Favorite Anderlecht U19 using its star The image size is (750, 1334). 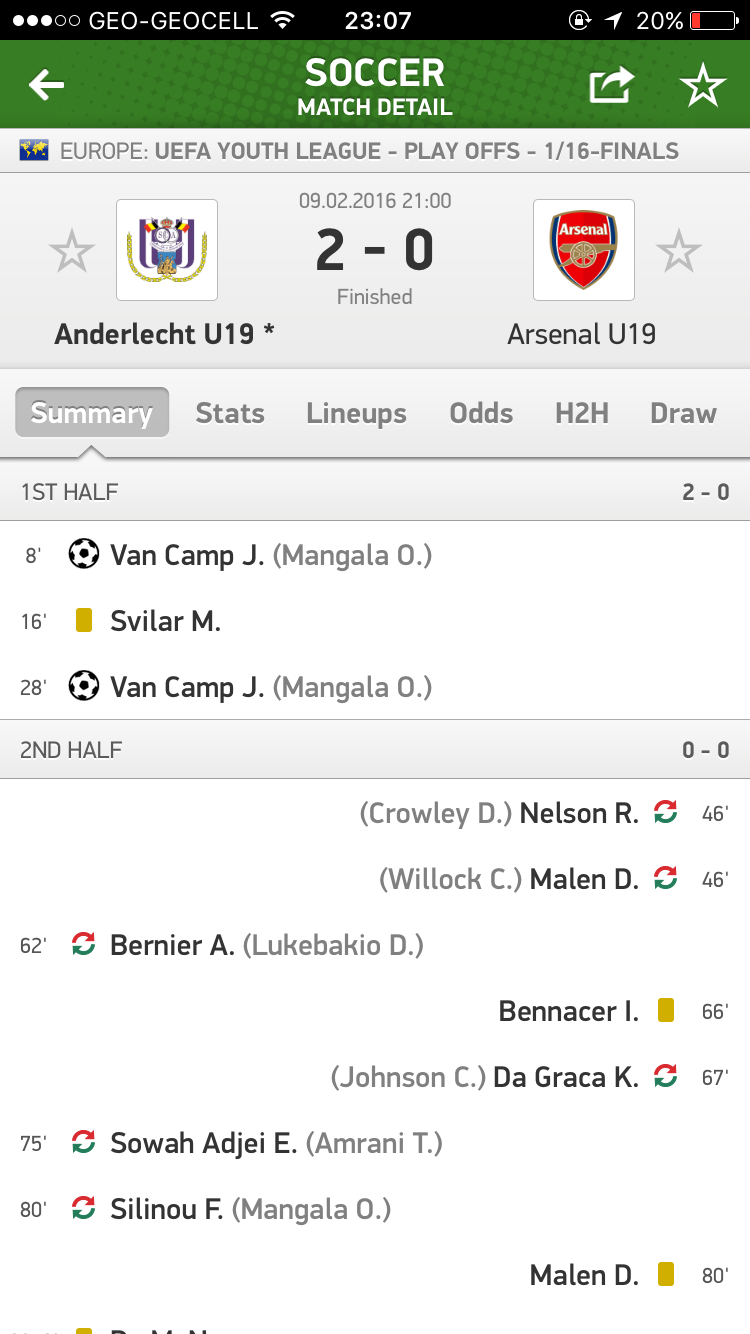tap(72, 251)
